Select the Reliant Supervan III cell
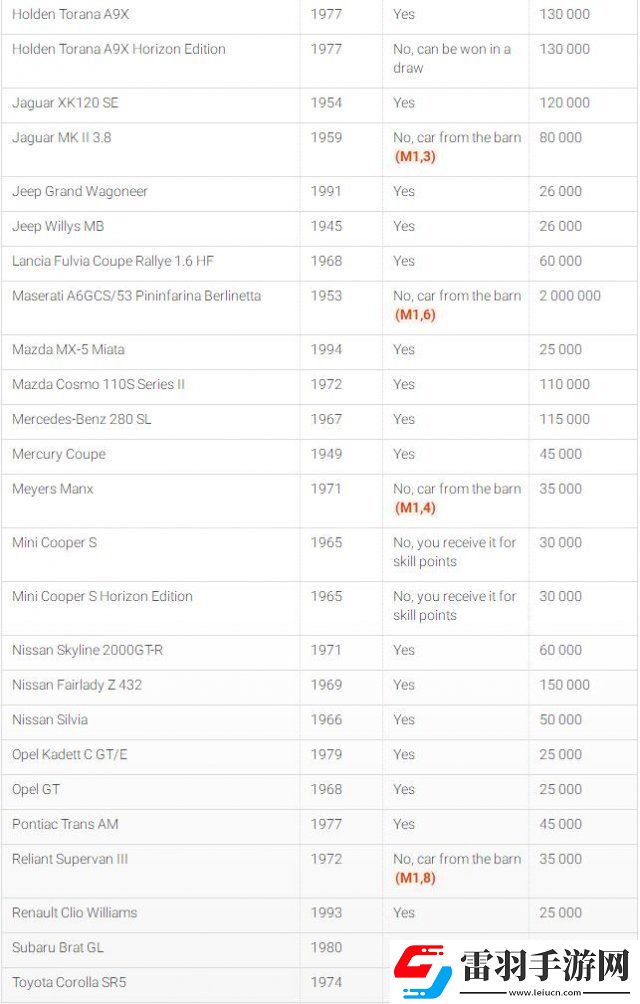640x1004 pixels. (70, 859)
